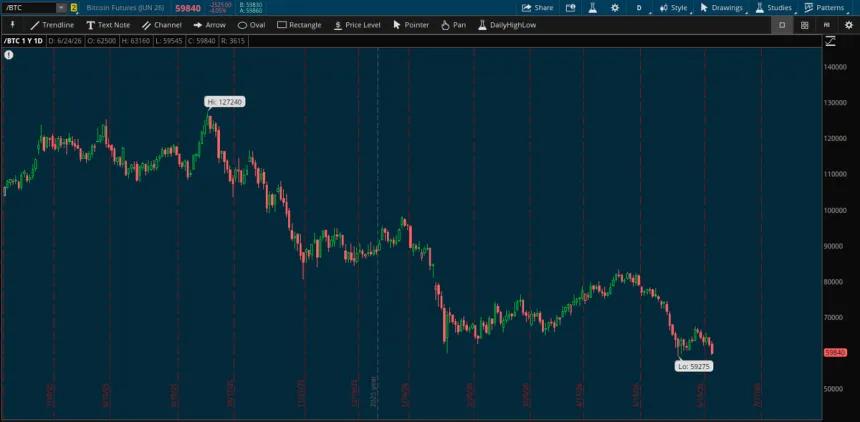
Task: Click the pin icon in drawing toolbar
Action: tap(12, 25)
